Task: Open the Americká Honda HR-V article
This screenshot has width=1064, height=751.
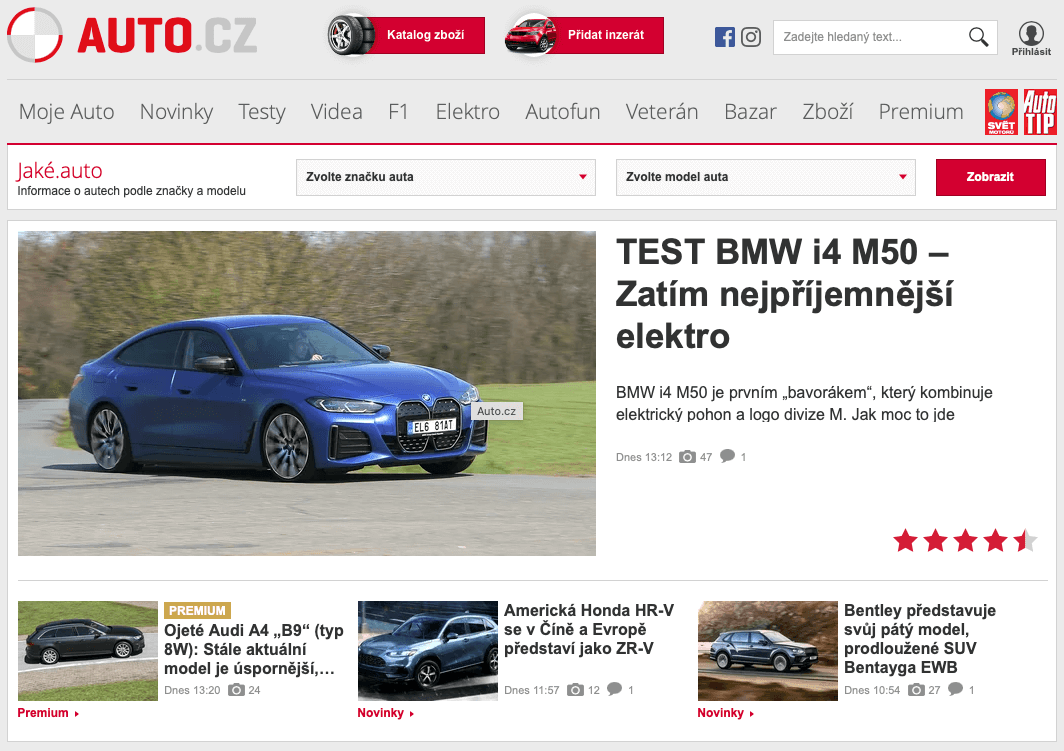Action: (x=589, y=630)
